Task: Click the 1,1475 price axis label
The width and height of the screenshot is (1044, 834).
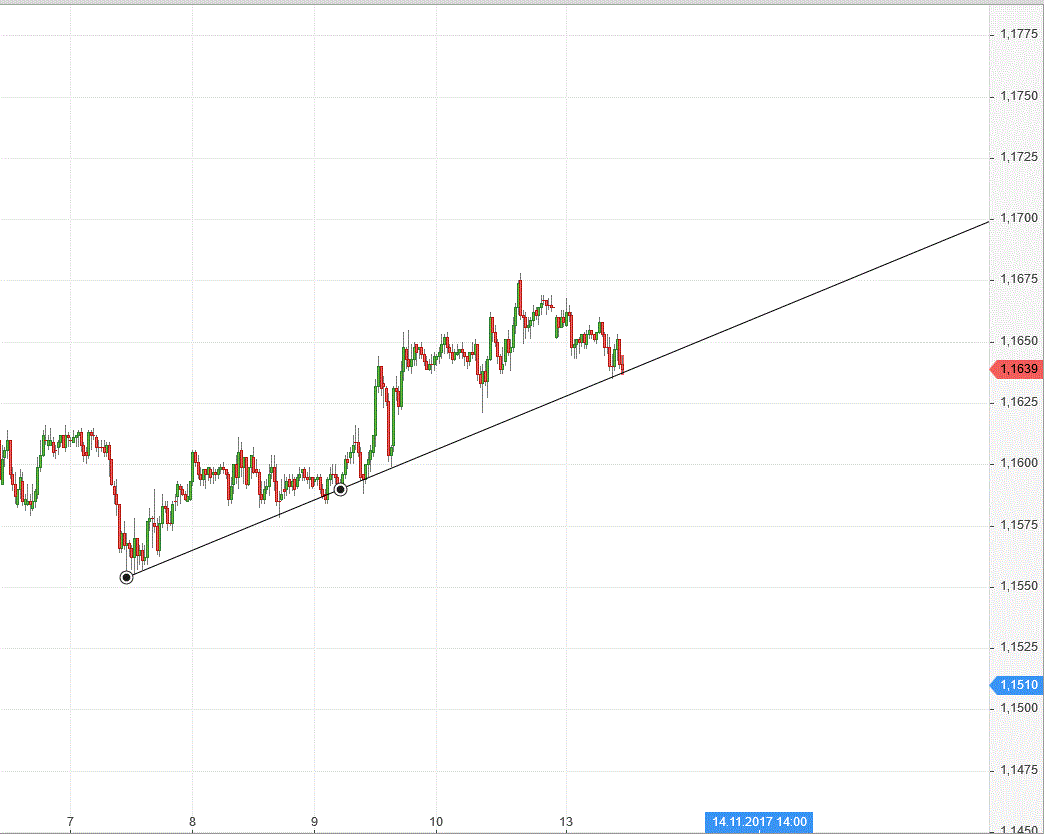Action: point(1018,770)
